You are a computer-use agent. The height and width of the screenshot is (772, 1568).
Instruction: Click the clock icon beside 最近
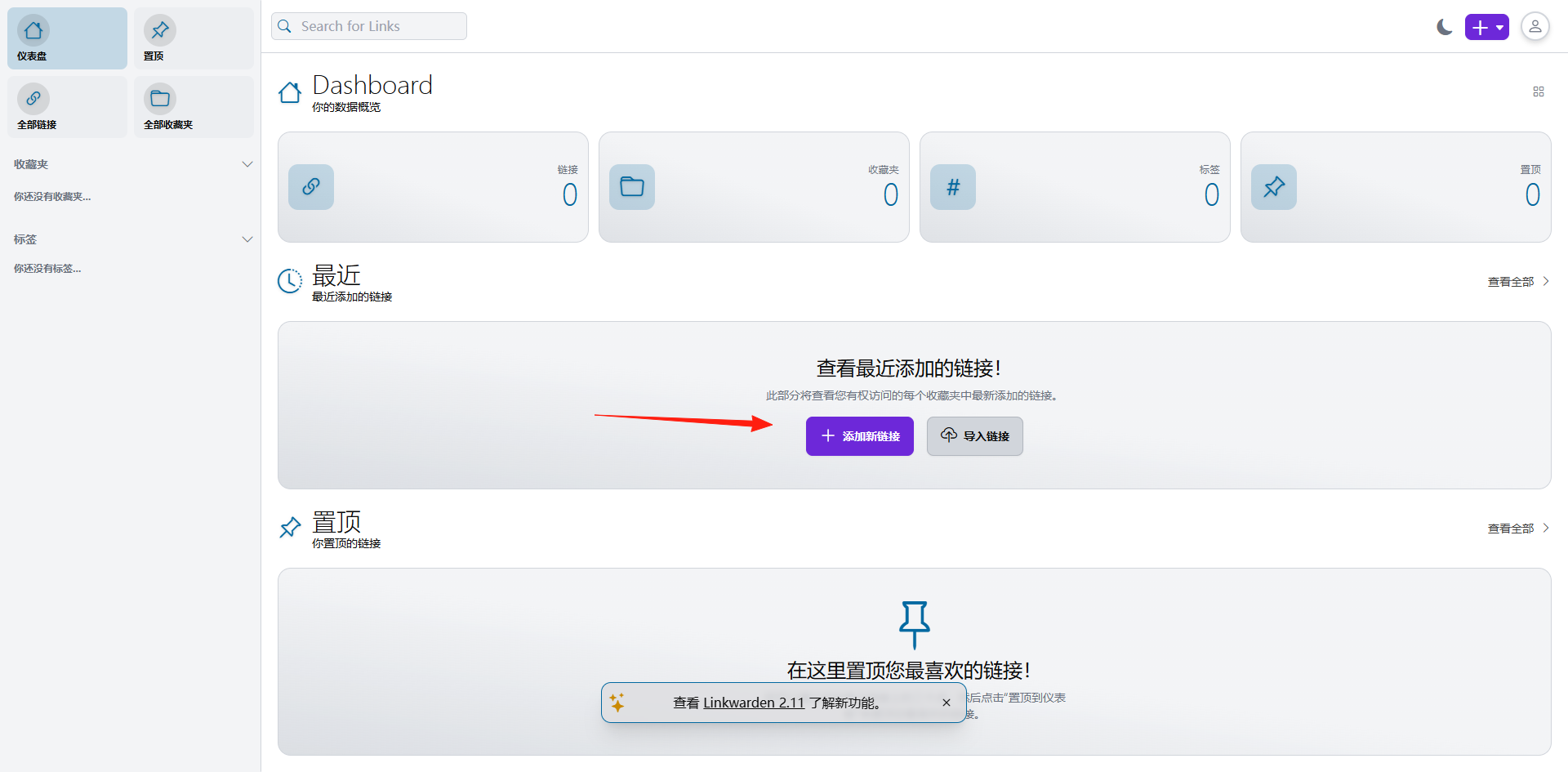tap(290, 281)
